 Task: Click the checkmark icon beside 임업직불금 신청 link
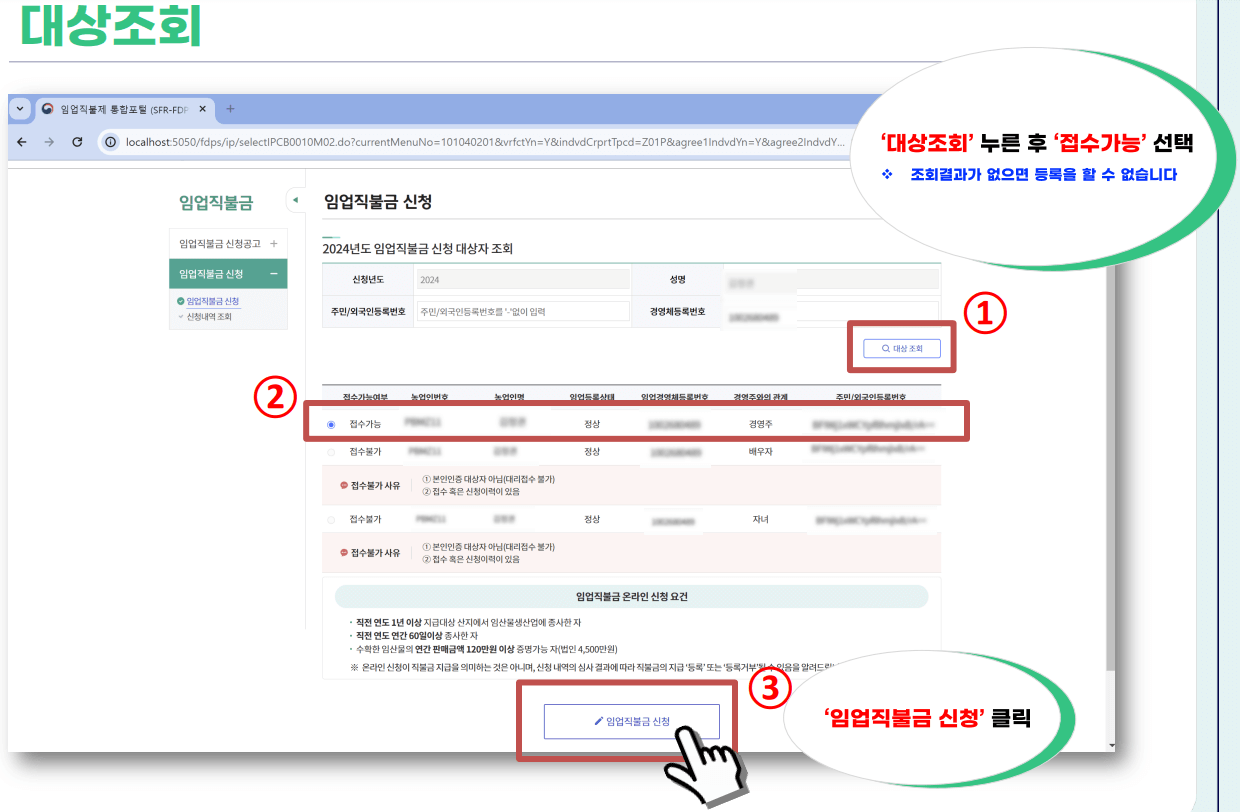181,301
